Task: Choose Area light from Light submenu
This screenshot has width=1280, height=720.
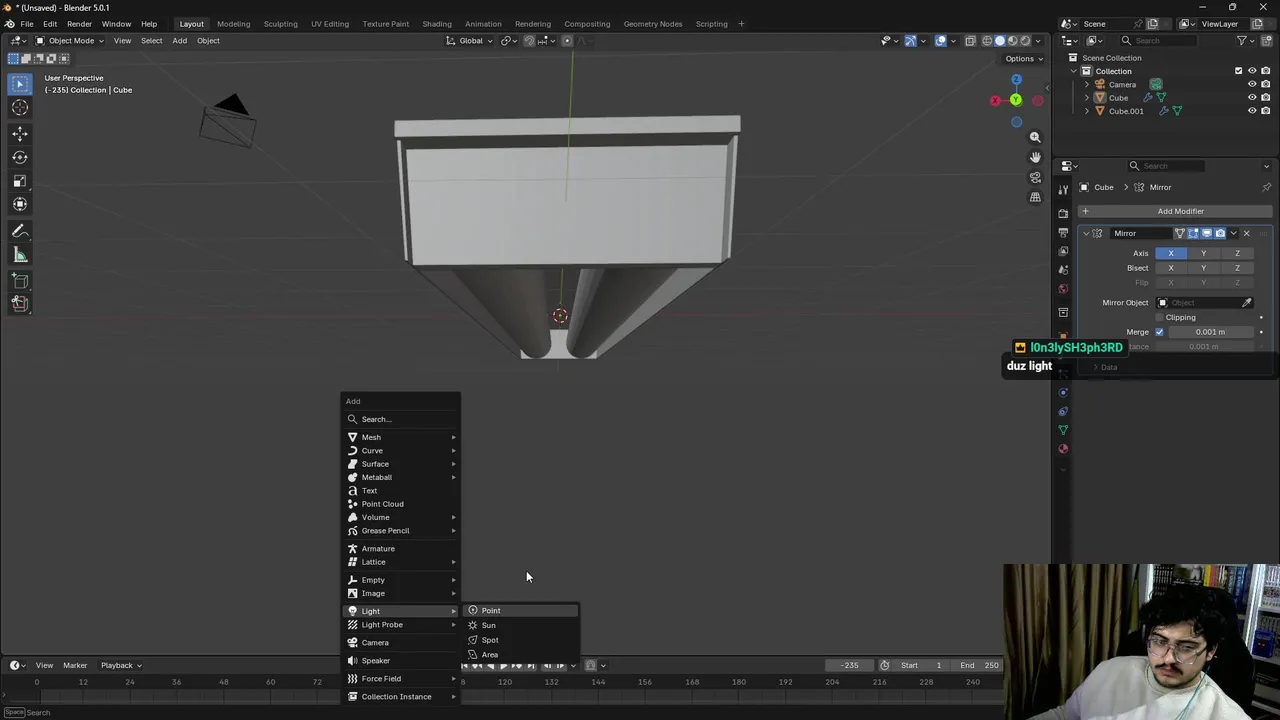Action: [x=520, y=655]
